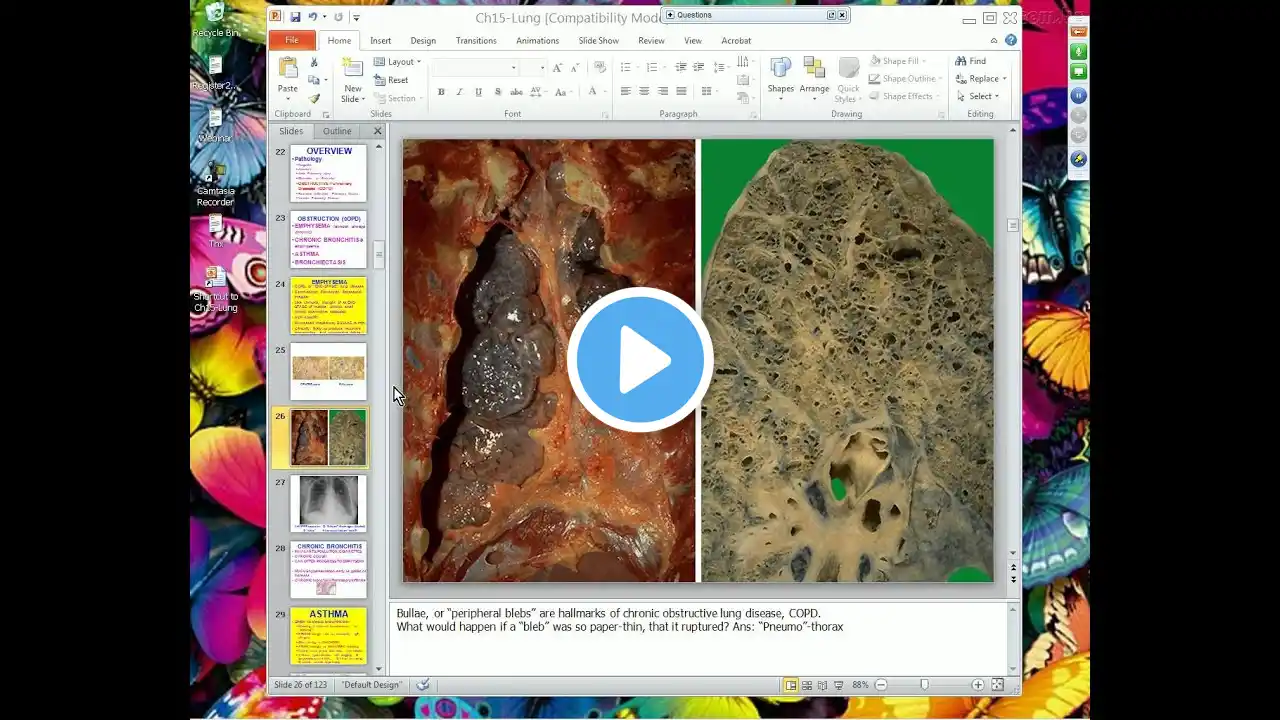
Task: Decrease list indent level
Action: 681,67
